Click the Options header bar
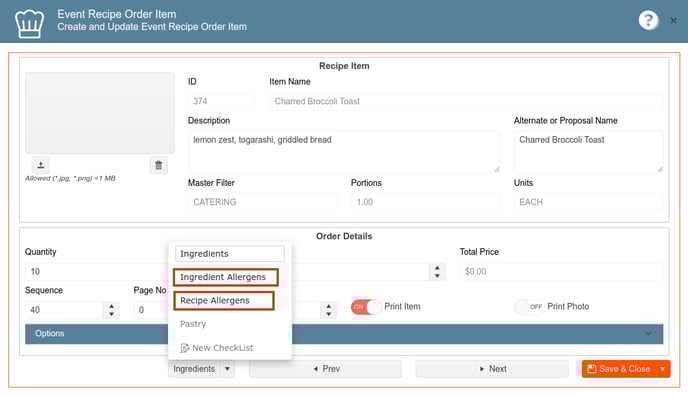Image resolution: width=688 pixels, height=397 pixels. click(x=344, y=334)
